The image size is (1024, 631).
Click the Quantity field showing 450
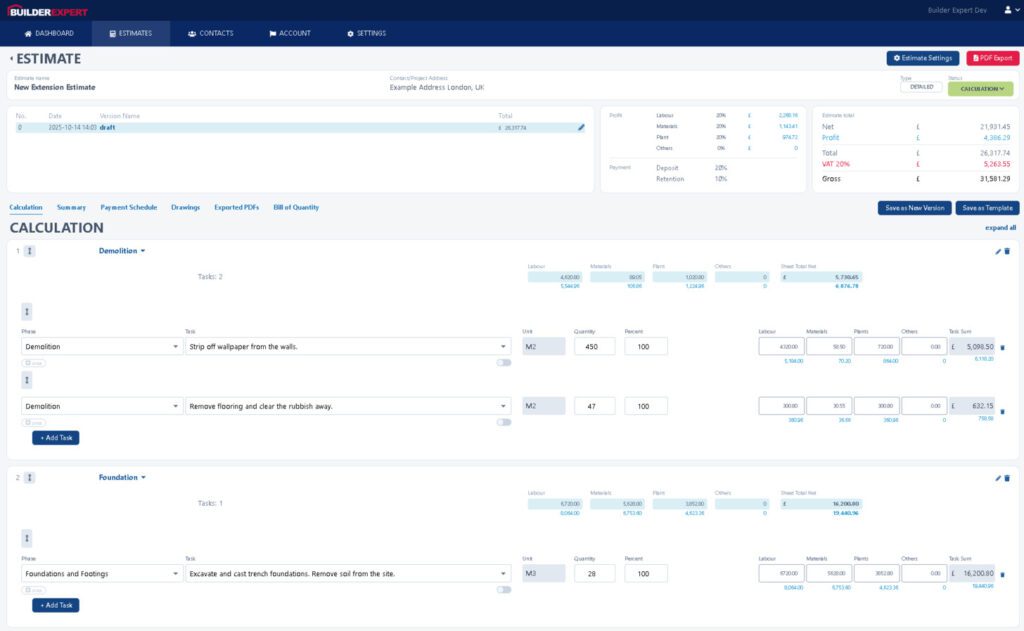(594, 347)
